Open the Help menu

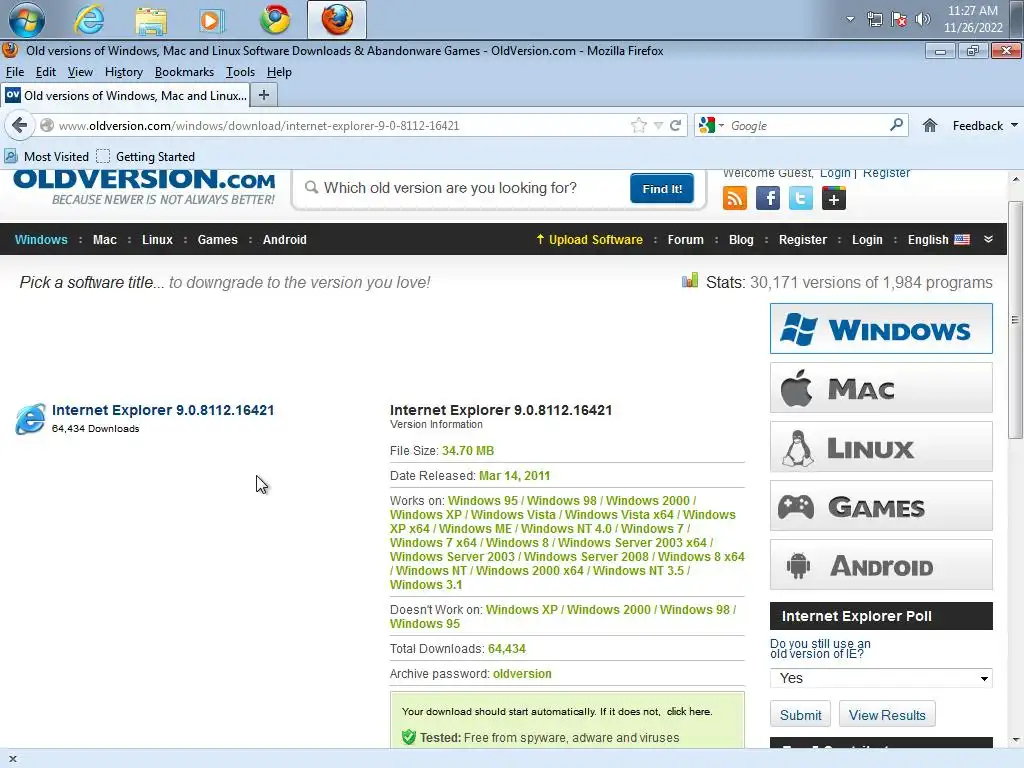pos(279,72)
